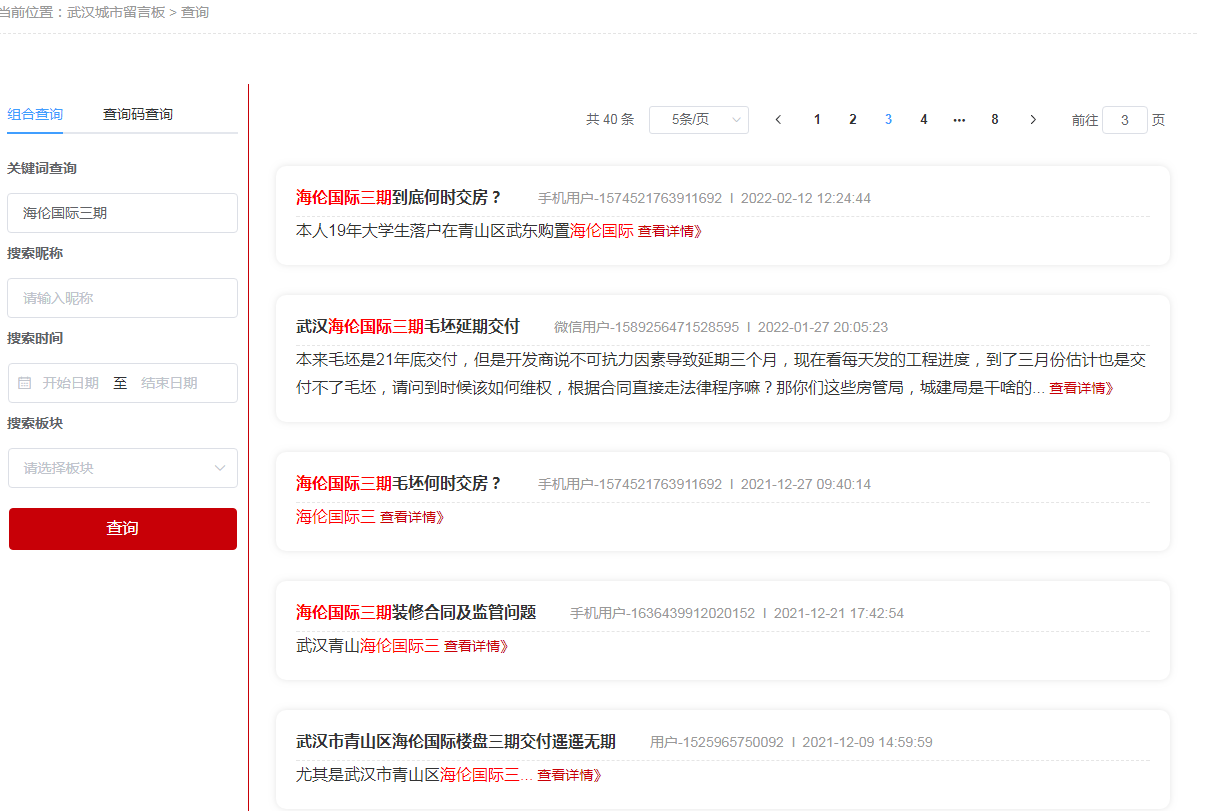Jump to page 8 of results

pos(994,120)
